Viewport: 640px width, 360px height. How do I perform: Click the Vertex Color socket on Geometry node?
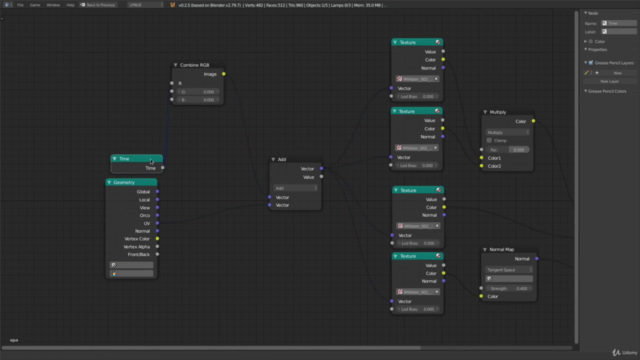click(157, 239)
